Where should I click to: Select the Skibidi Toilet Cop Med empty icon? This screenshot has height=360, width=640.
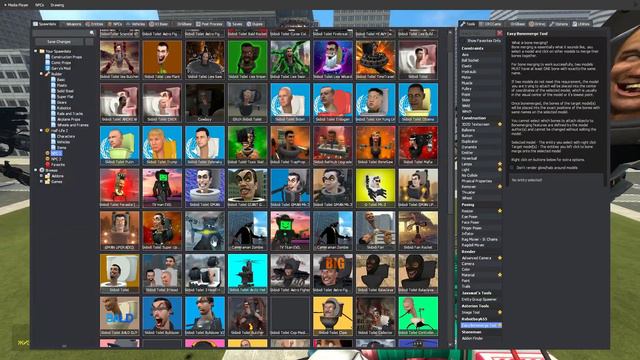click(x=290, y=316)
